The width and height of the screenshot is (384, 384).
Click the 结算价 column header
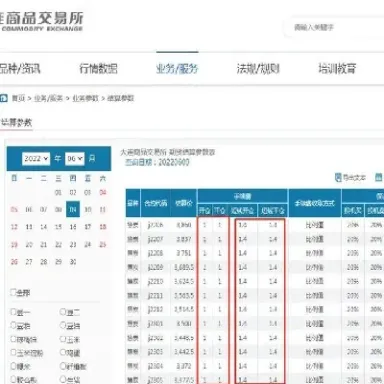tap(184, 203)
